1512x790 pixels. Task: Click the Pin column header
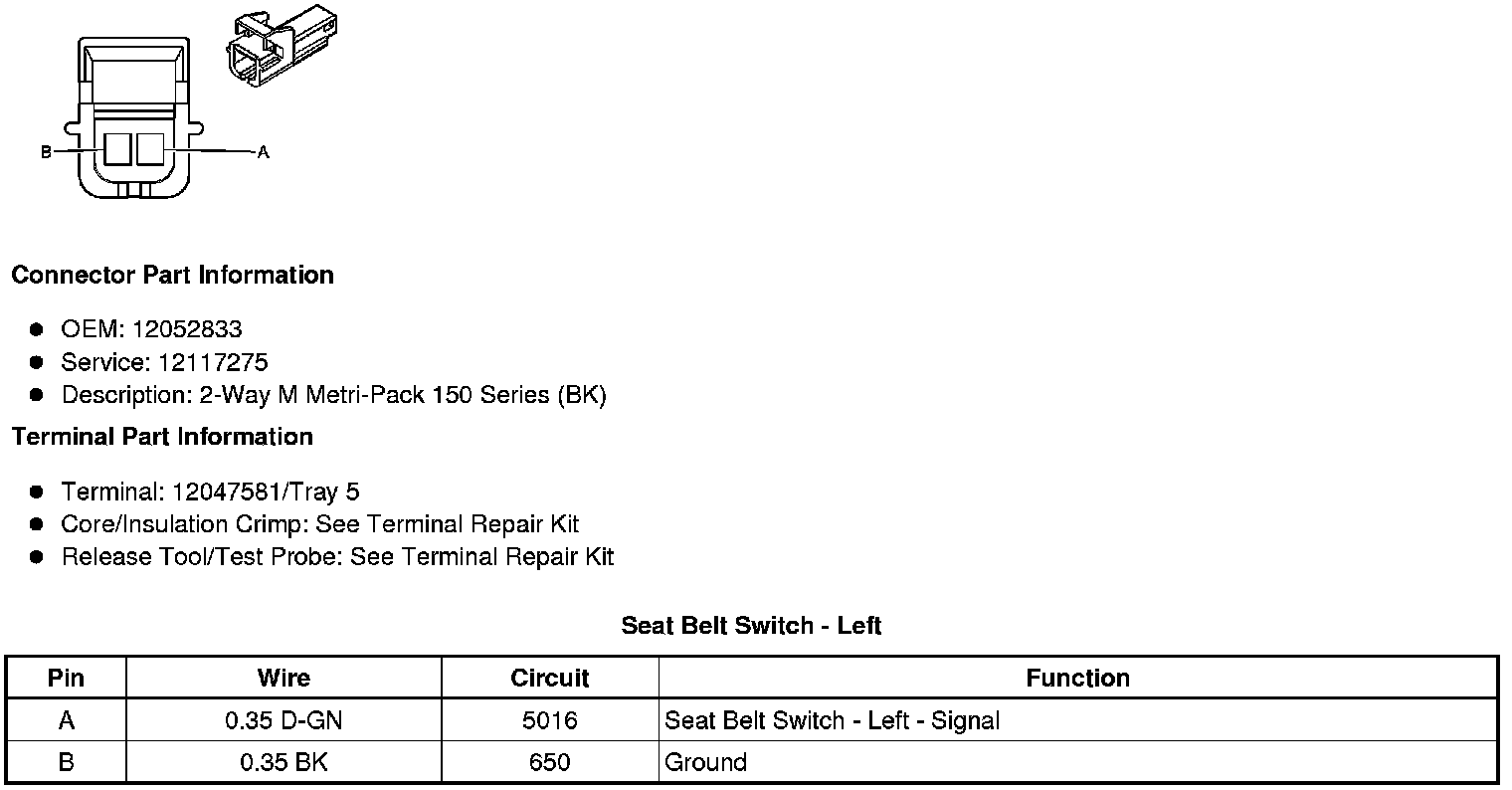coord(66,678)
